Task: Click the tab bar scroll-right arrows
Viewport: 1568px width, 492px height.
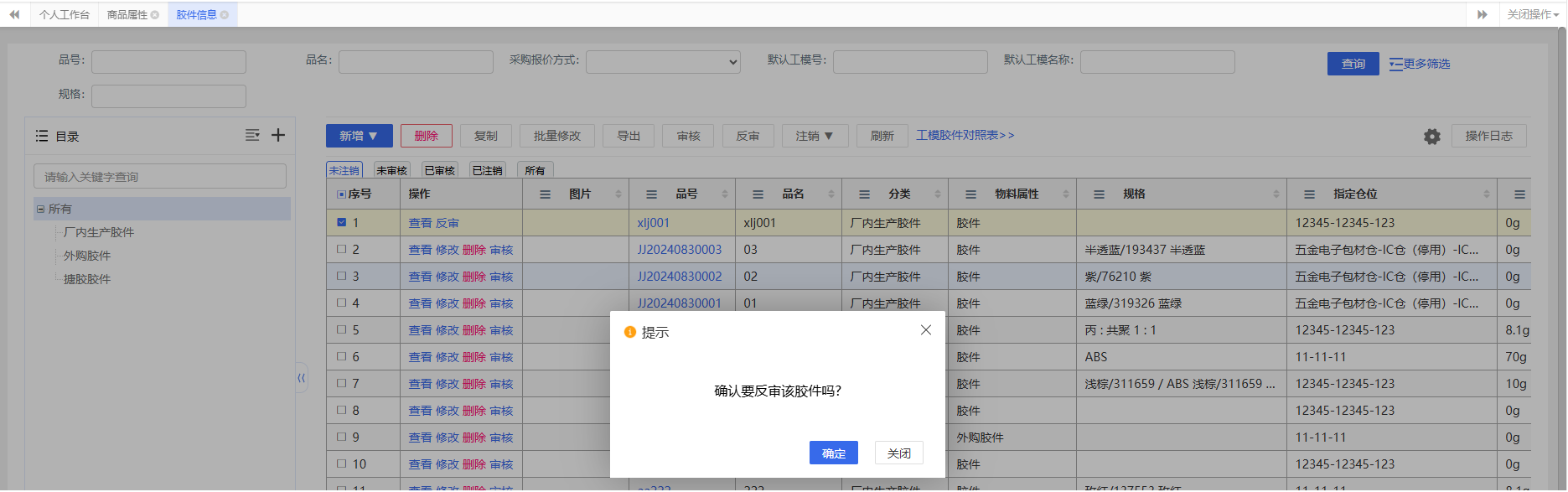Action: click(1483, 14)
